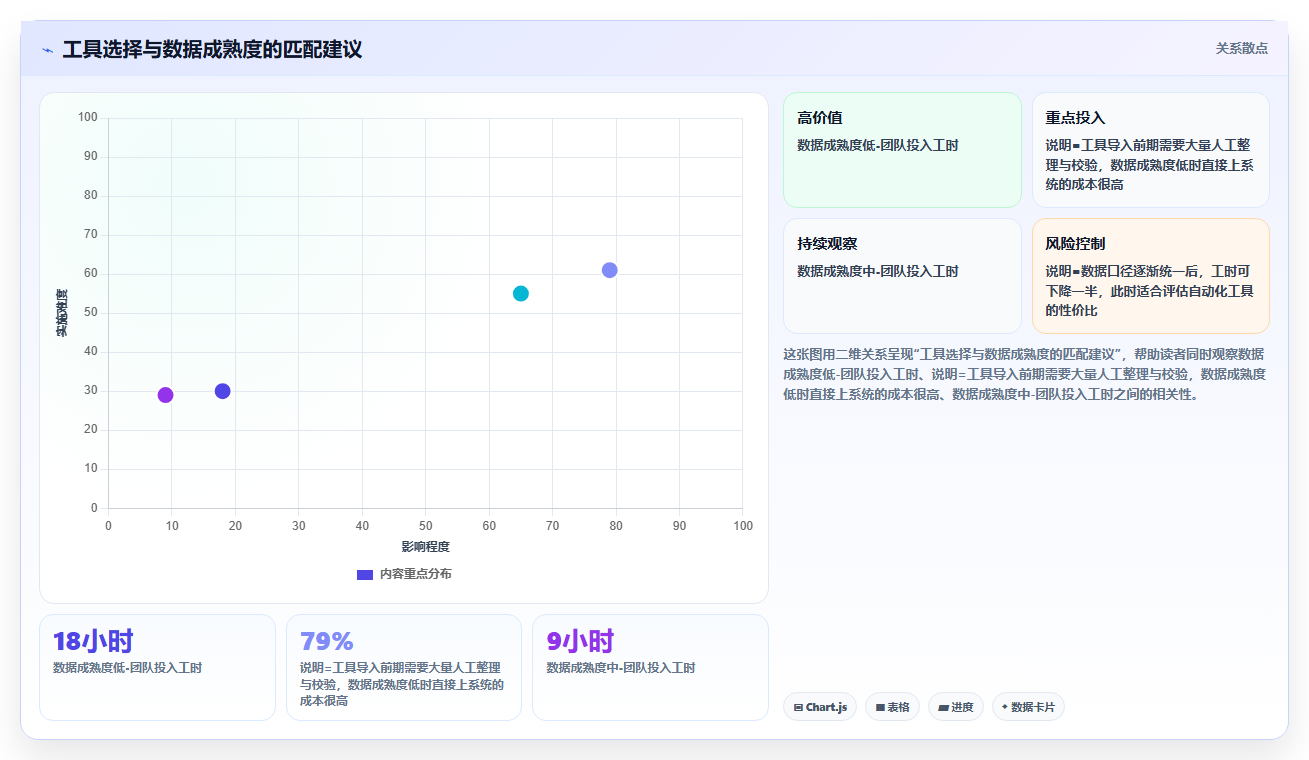Select the 表格 tag chip
Image resolution: width=1309 pixels, height=760 pixels.
[892, 707]
